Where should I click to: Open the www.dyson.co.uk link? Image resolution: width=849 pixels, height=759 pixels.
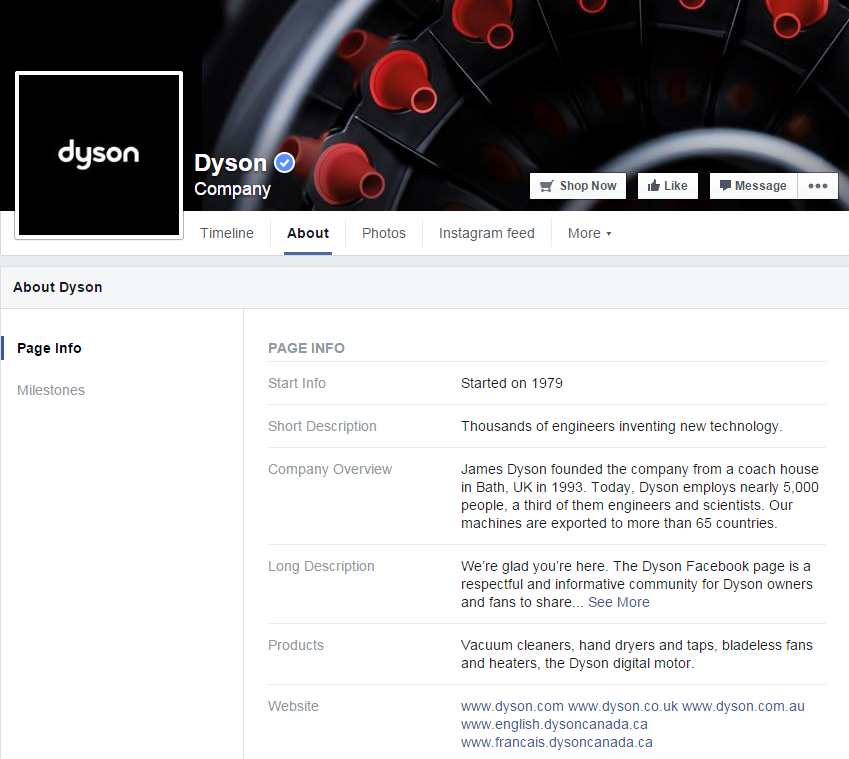click(623, 706)
